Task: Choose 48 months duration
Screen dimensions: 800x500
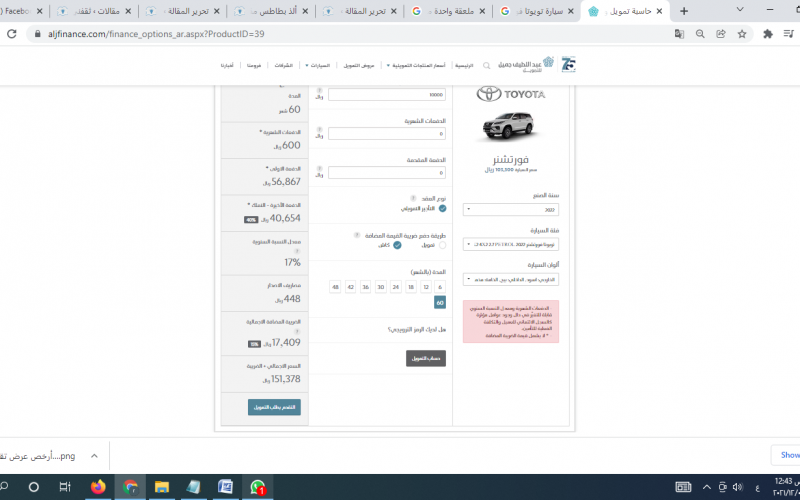Action: pyautogui.click(x=335, y=287)
